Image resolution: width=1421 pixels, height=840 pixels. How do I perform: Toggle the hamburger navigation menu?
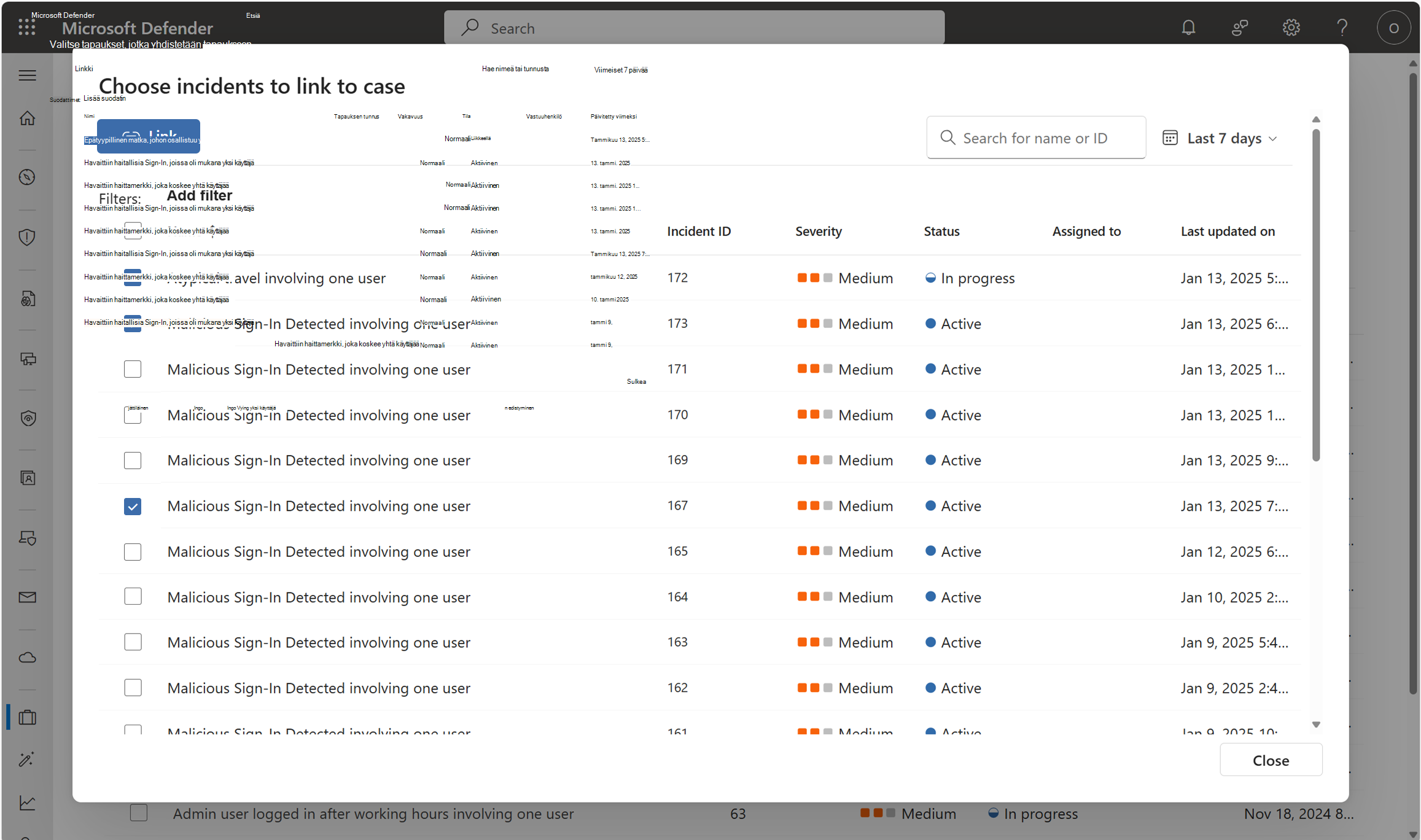28,76
